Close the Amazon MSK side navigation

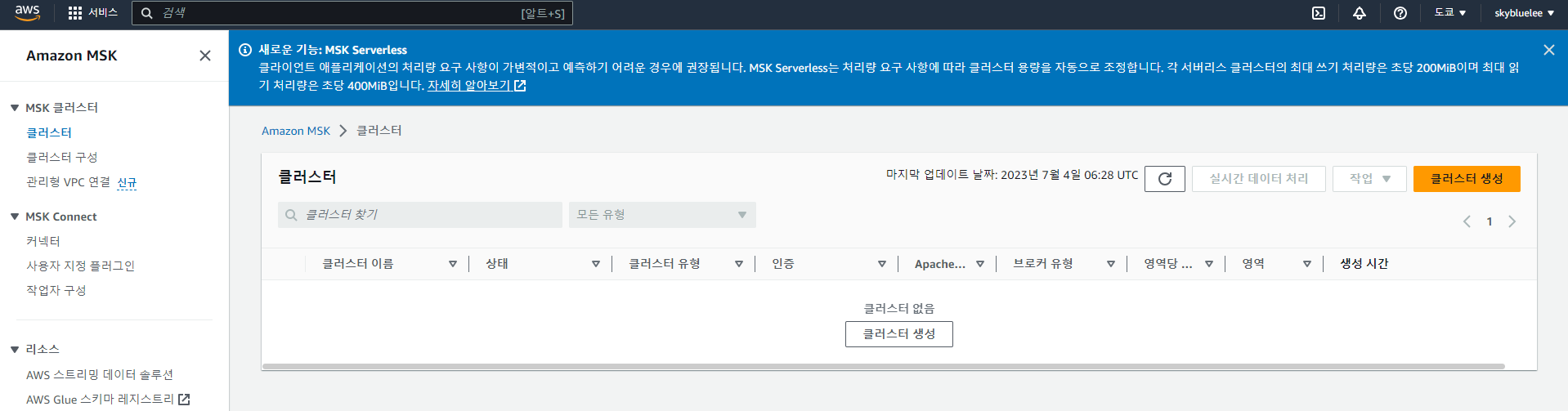[205, 56]
